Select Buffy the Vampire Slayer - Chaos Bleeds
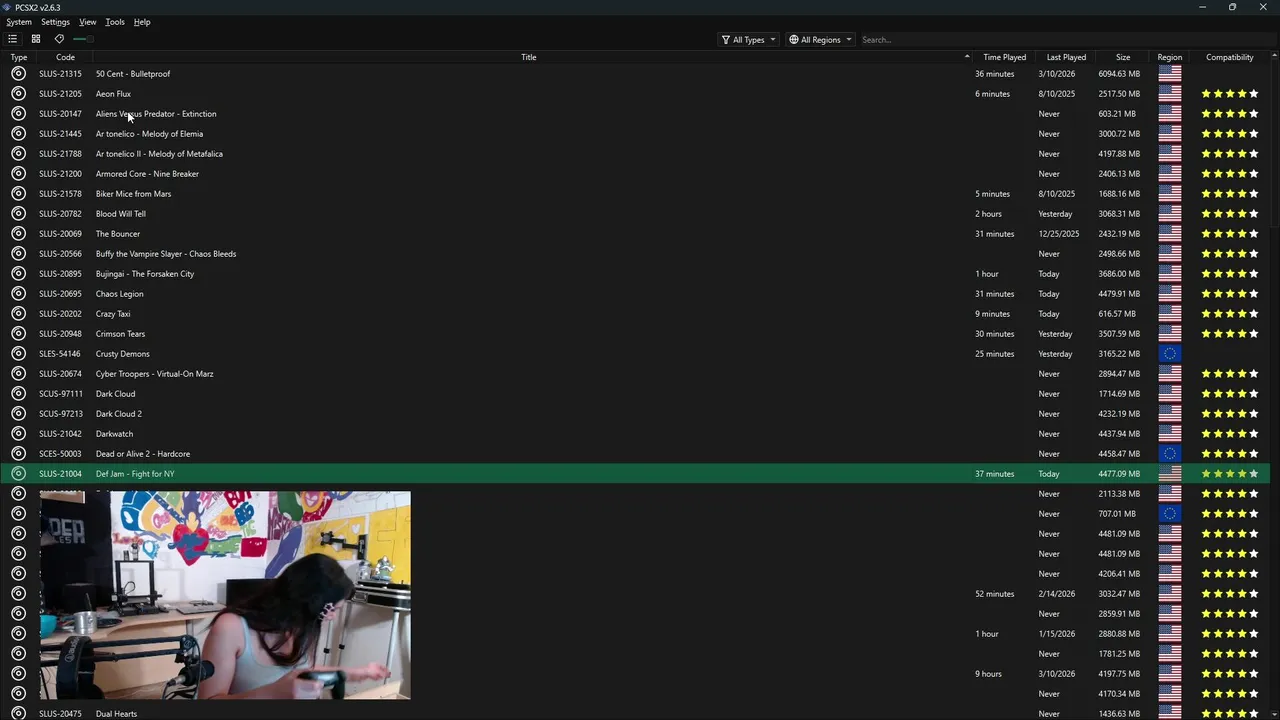 point(166,254)
